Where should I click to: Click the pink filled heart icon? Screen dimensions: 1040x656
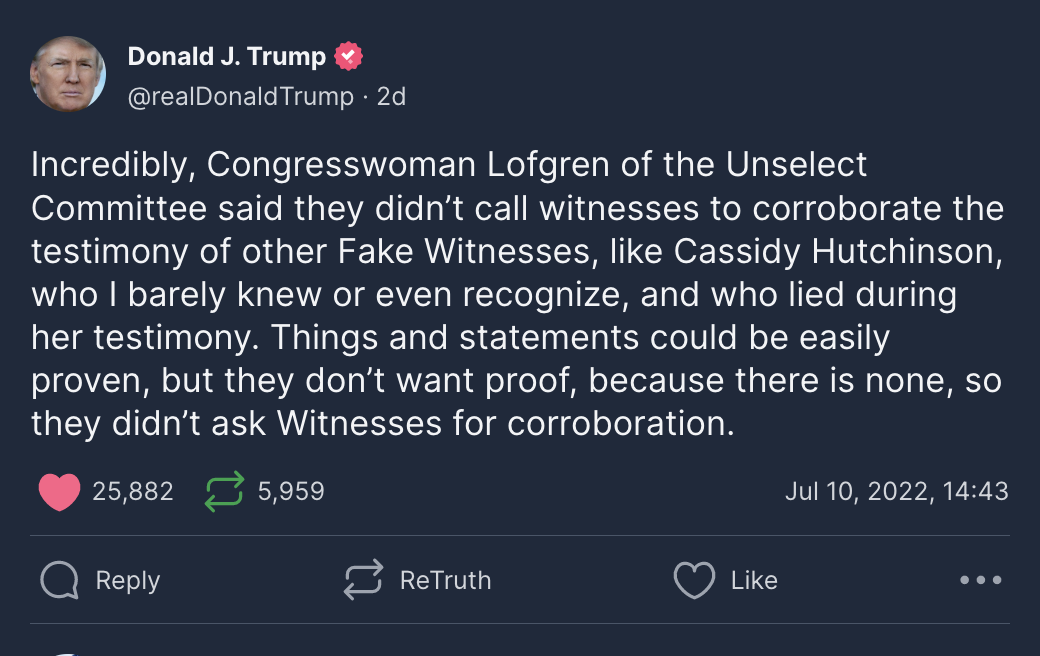pyautogui.click(x=59, y=492)
